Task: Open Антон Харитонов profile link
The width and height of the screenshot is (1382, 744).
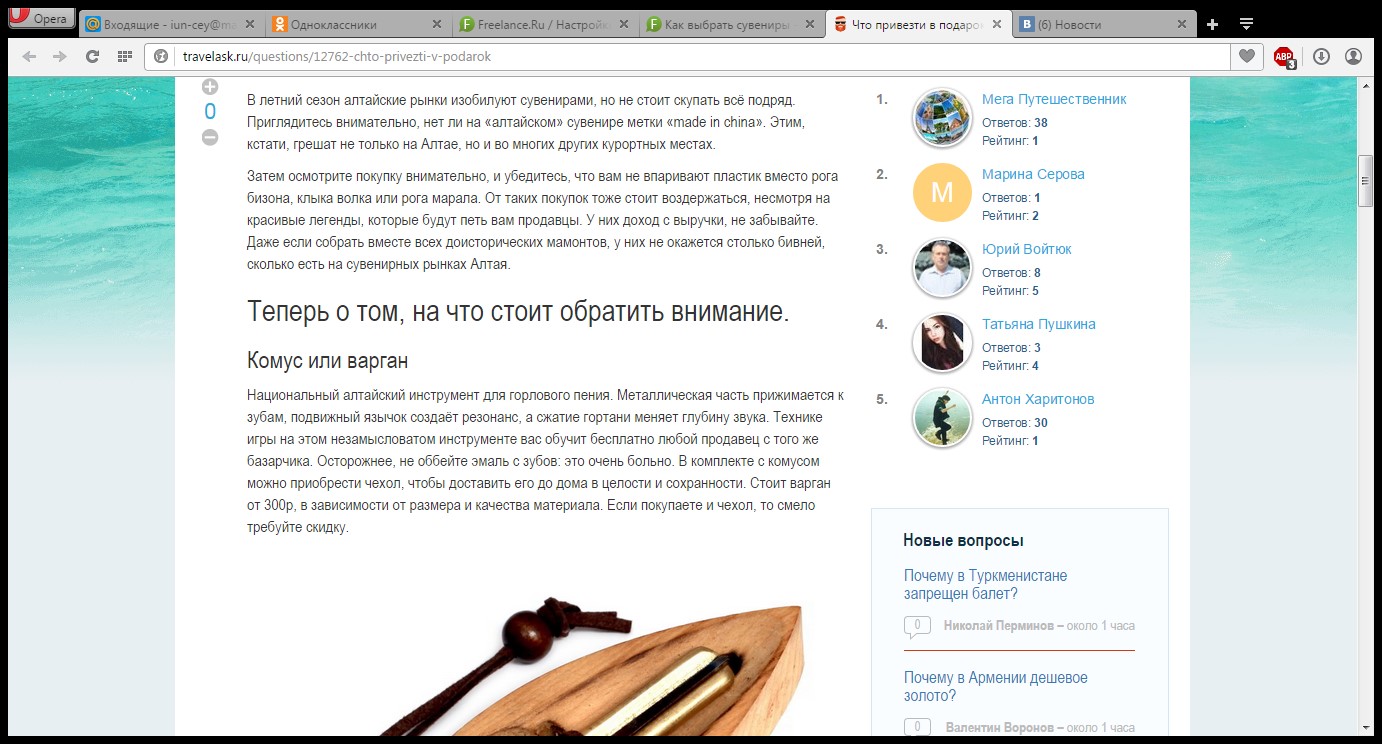Action: [1038, 399]
